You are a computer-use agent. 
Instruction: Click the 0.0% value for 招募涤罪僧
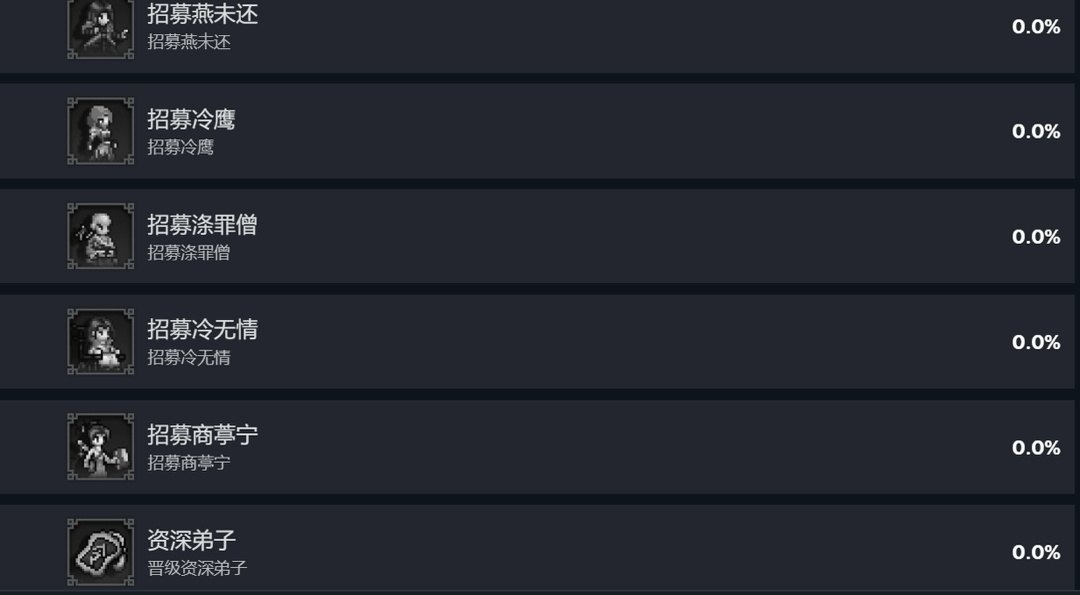pos(1035,237)
